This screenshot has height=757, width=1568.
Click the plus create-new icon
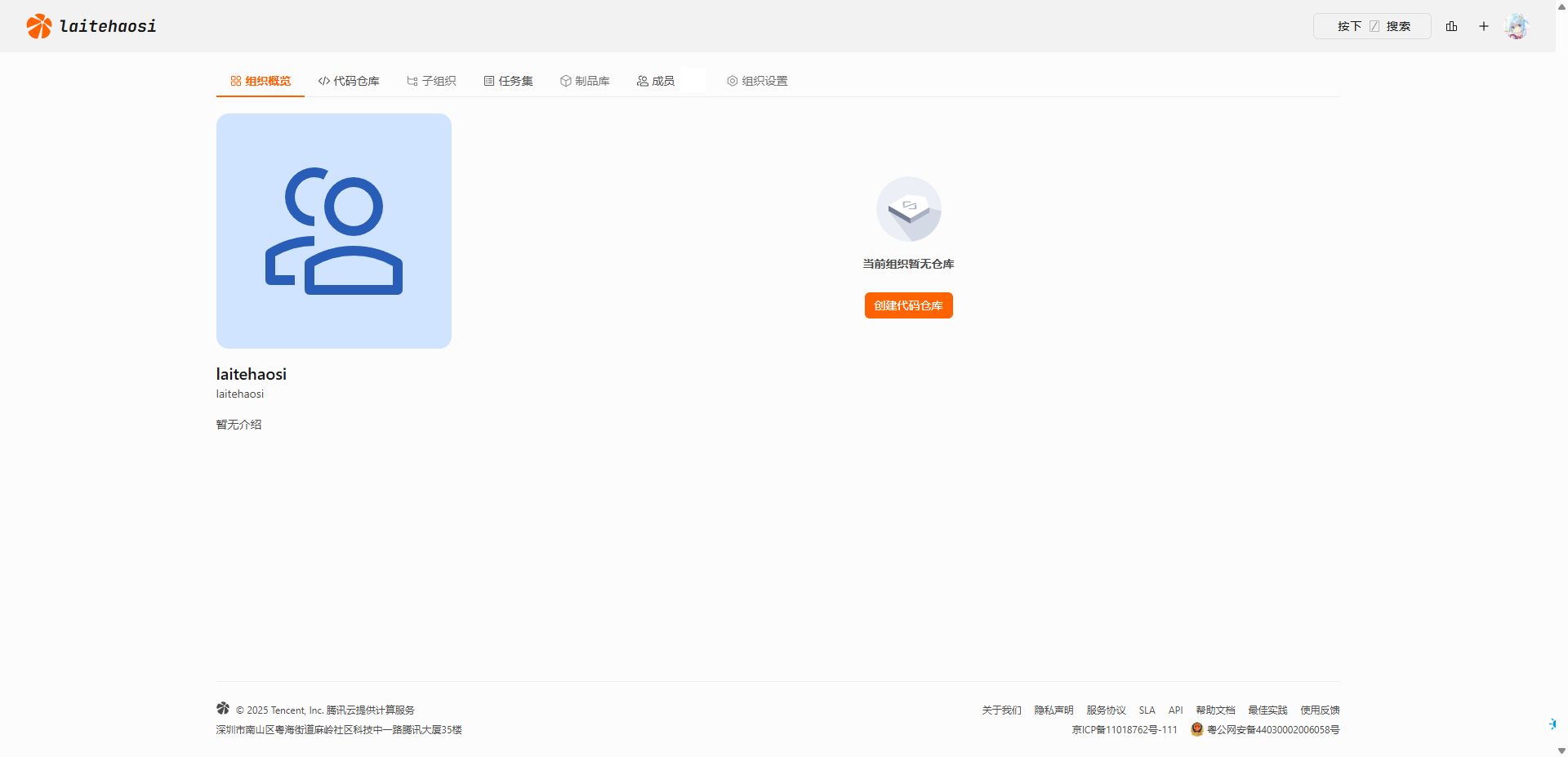1483,26
